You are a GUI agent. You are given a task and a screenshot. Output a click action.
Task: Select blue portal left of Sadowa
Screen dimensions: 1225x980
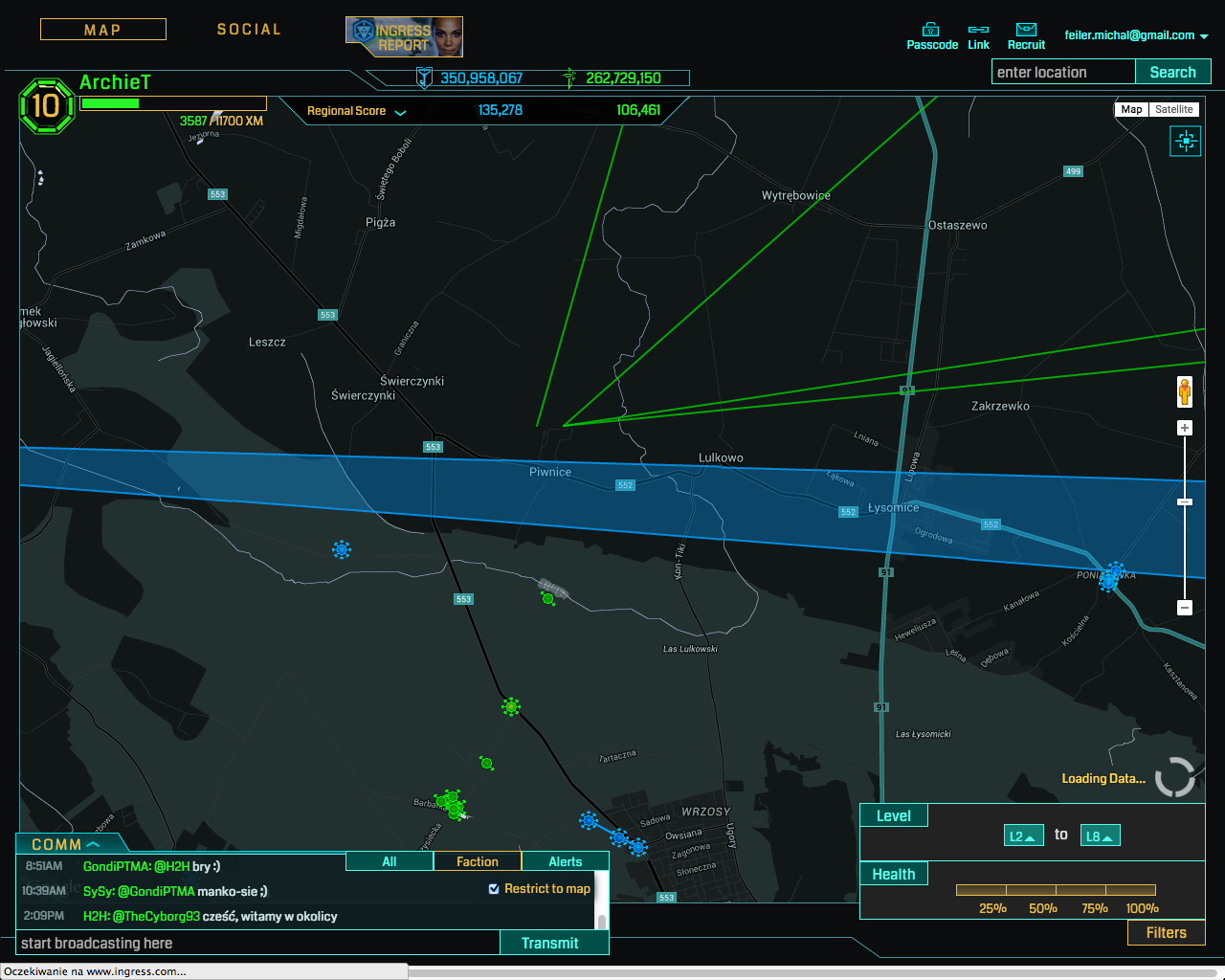point(589,820)
